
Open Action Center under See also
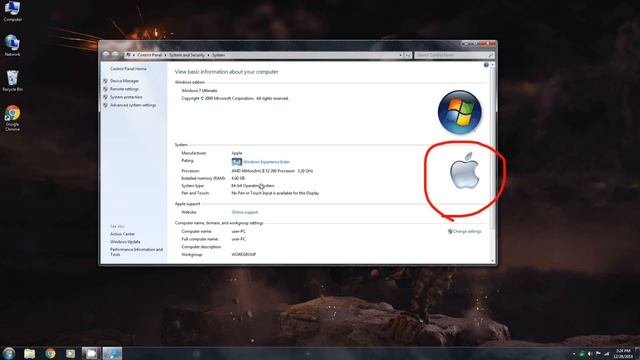click(x=122, y=234)
